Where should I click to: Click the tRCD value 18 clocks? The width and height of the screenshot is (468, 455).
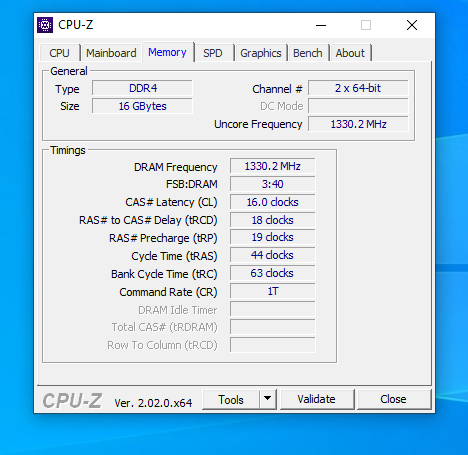[x=273, y=220]
